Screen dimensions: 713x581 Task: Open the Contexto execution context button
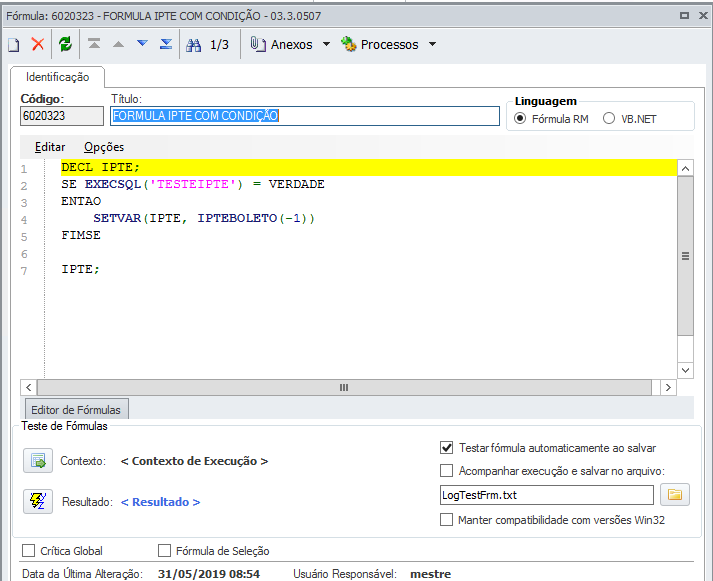click(38, 461)
